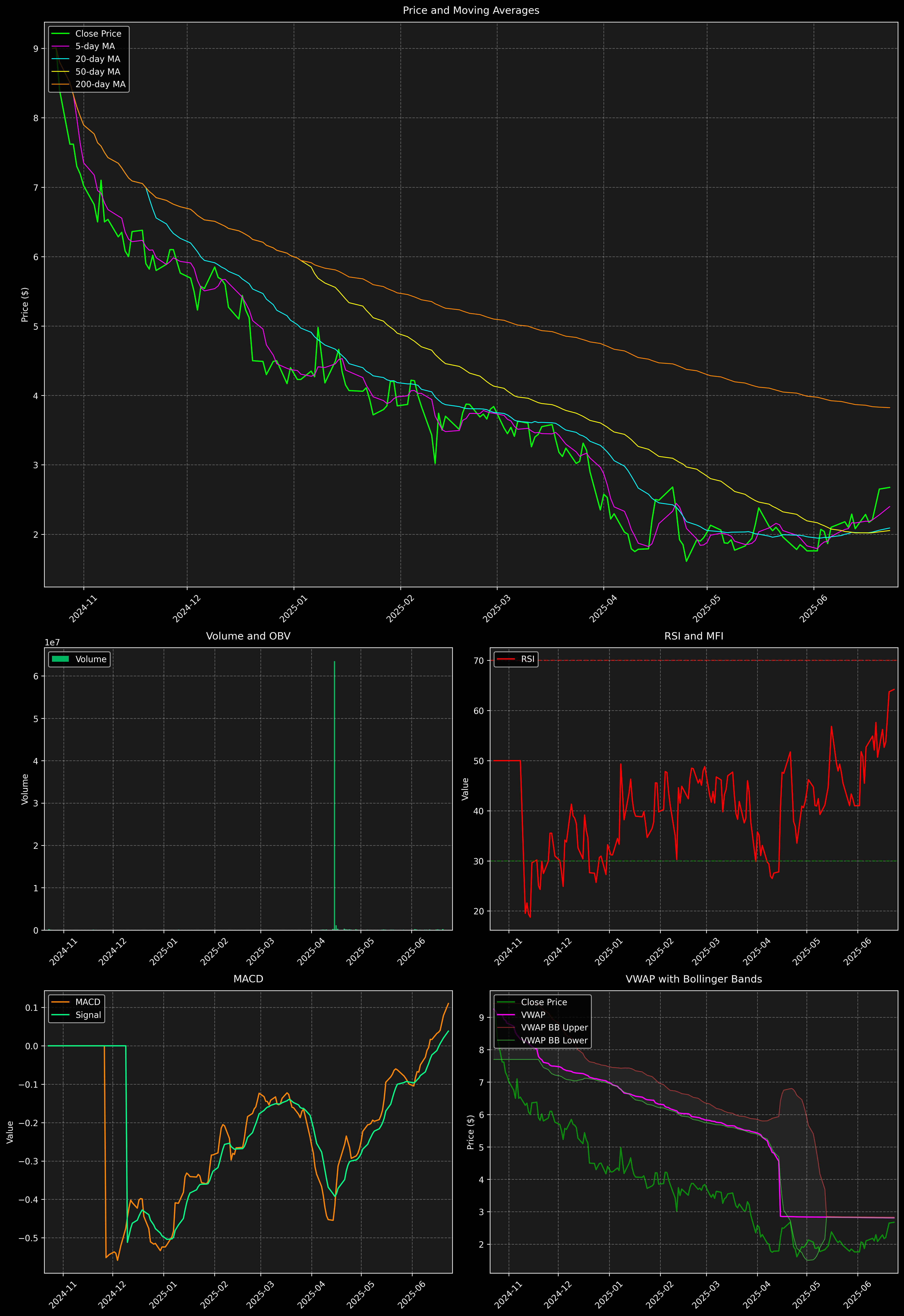Click the '2024-11' date tick under the top chart

83,609
